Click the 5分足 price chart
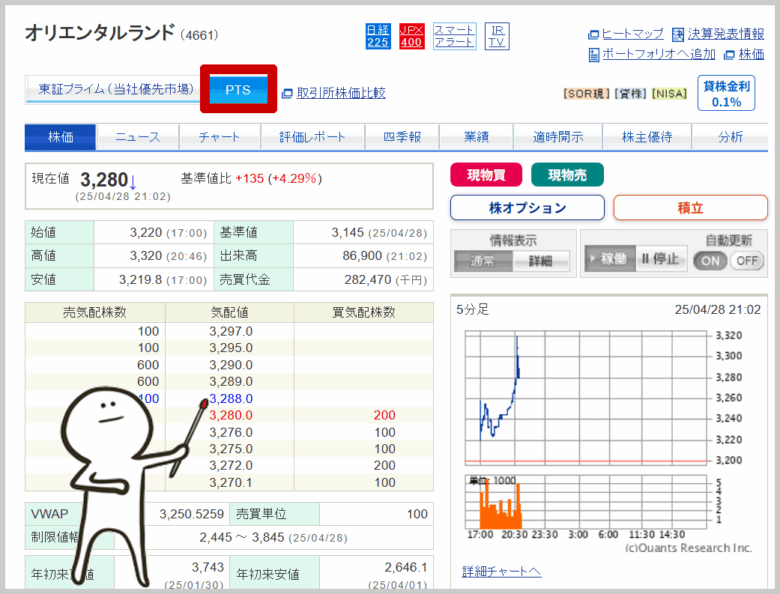Viewport: 780px width, 594px height. coord(586,397)
